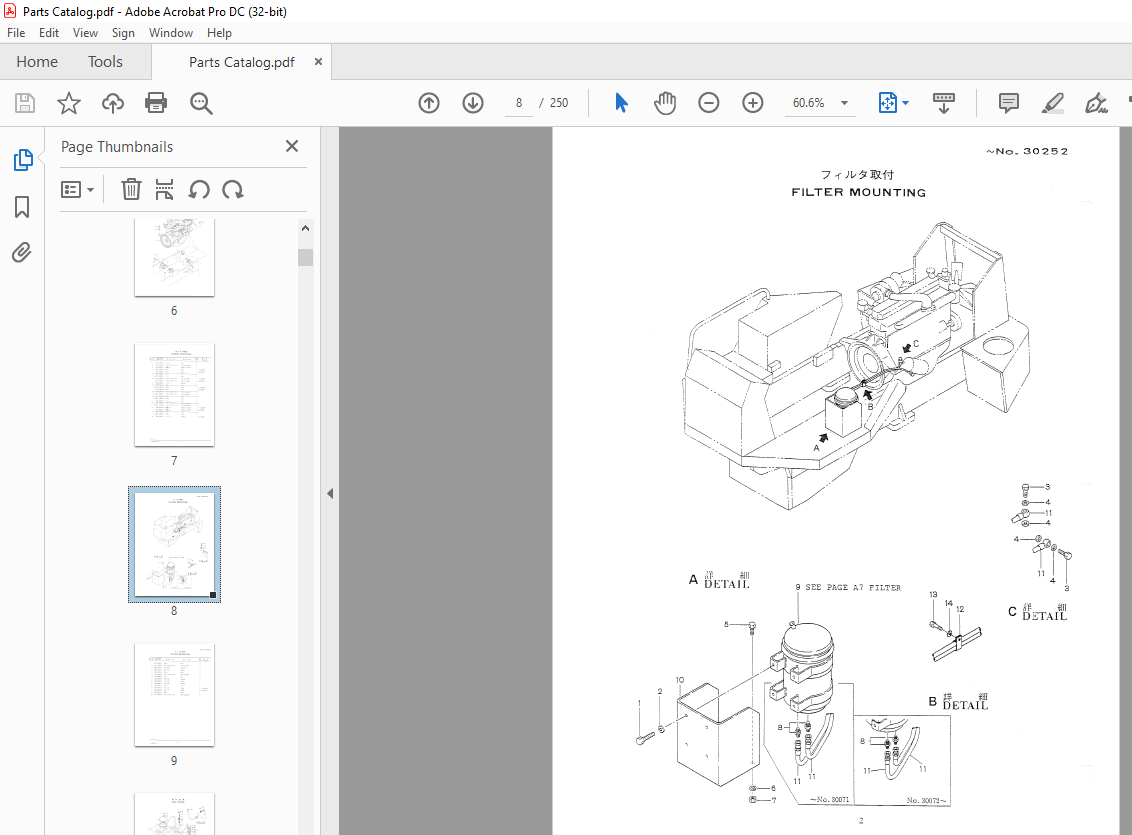Switch to the Tools tab
Viewport: 1132px width, 835px height.
(x=105, y=62)
